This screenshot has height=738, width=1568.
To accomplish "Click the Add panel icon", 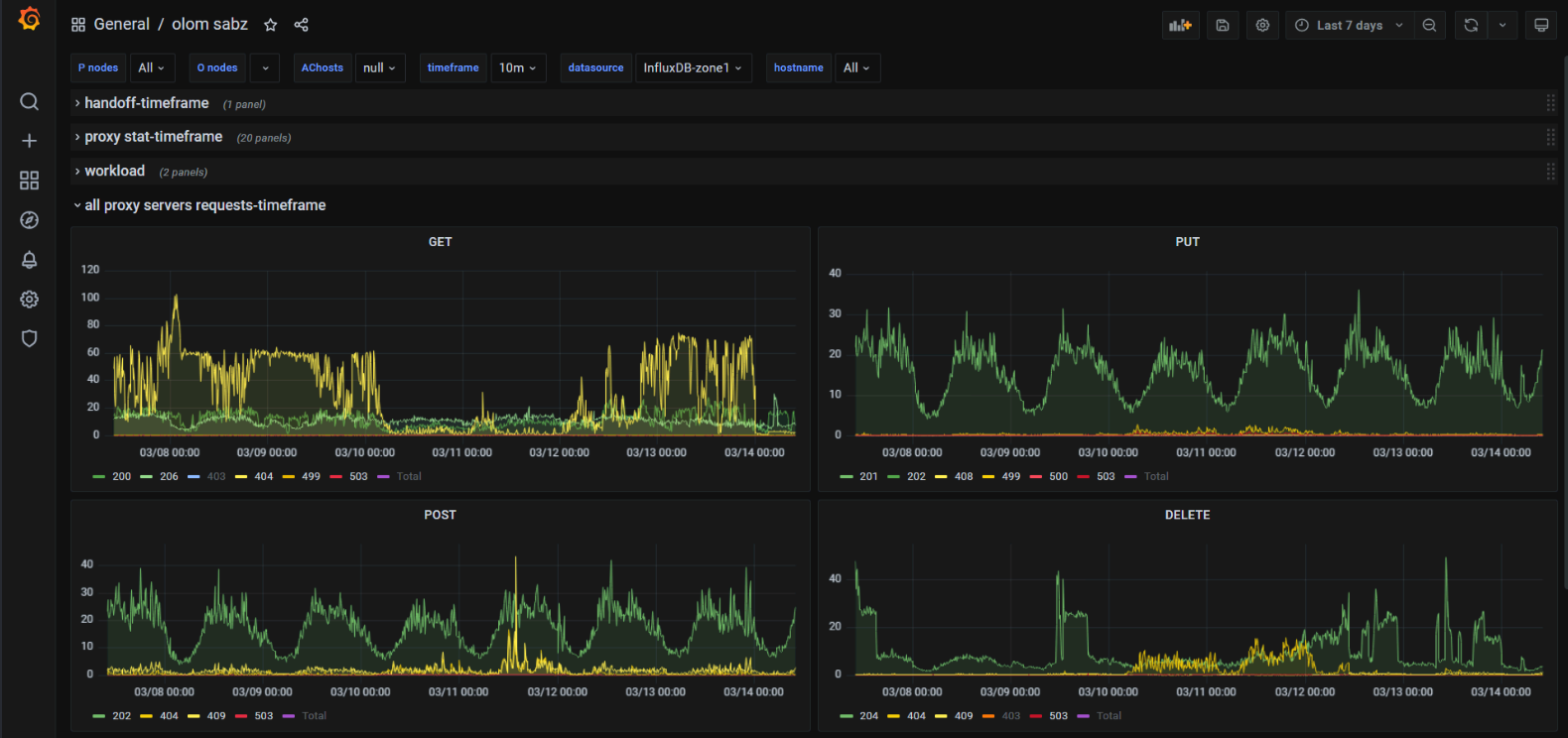I will (x=1180, y=26).
